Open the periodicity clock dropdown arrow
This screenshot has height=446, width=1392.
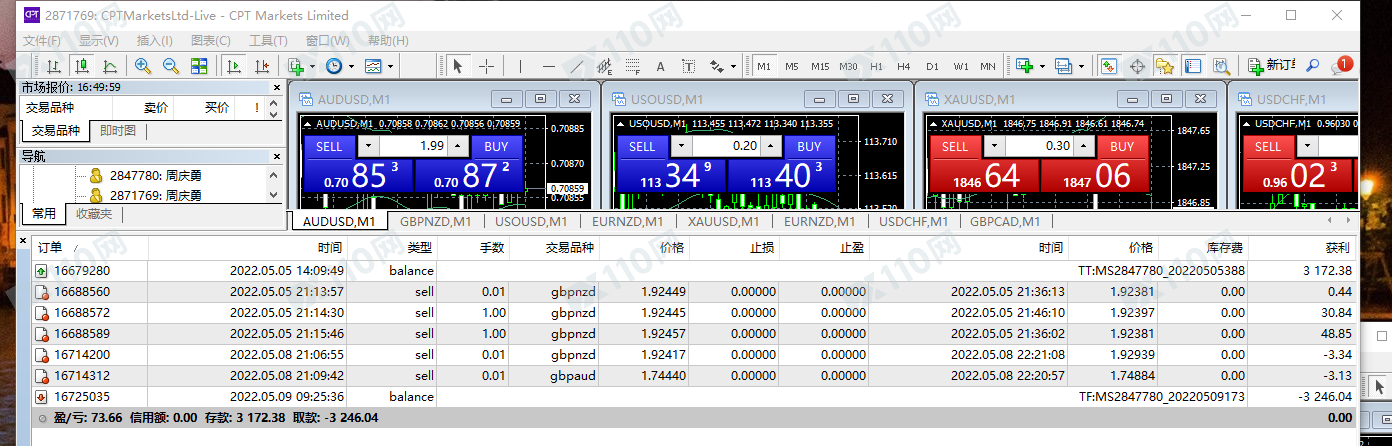349,66
